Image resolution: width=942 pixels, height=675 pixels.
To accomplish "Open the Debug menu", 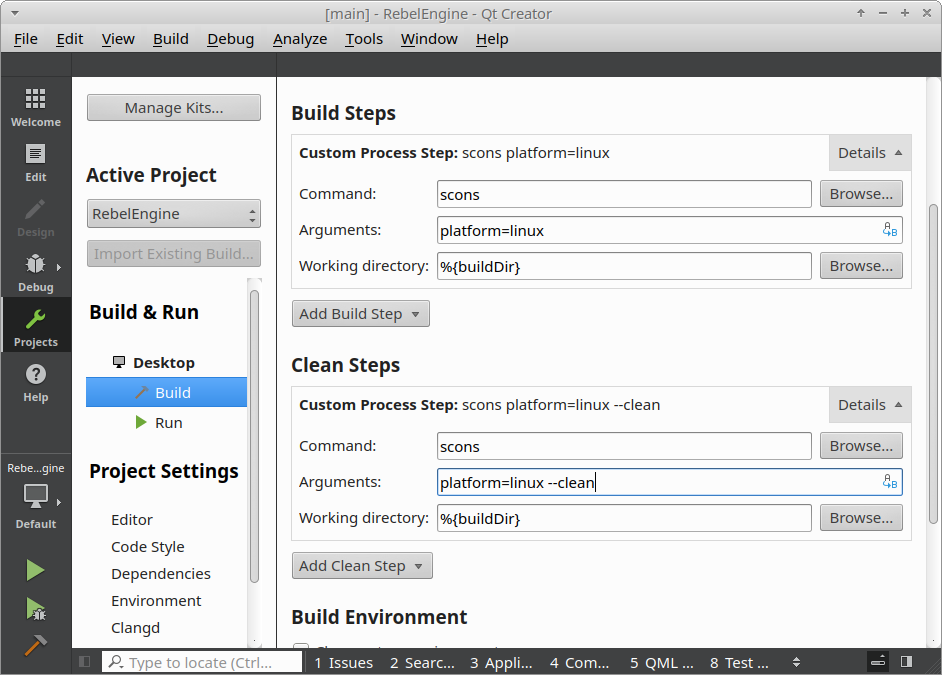I will click(x=231, y=39).
